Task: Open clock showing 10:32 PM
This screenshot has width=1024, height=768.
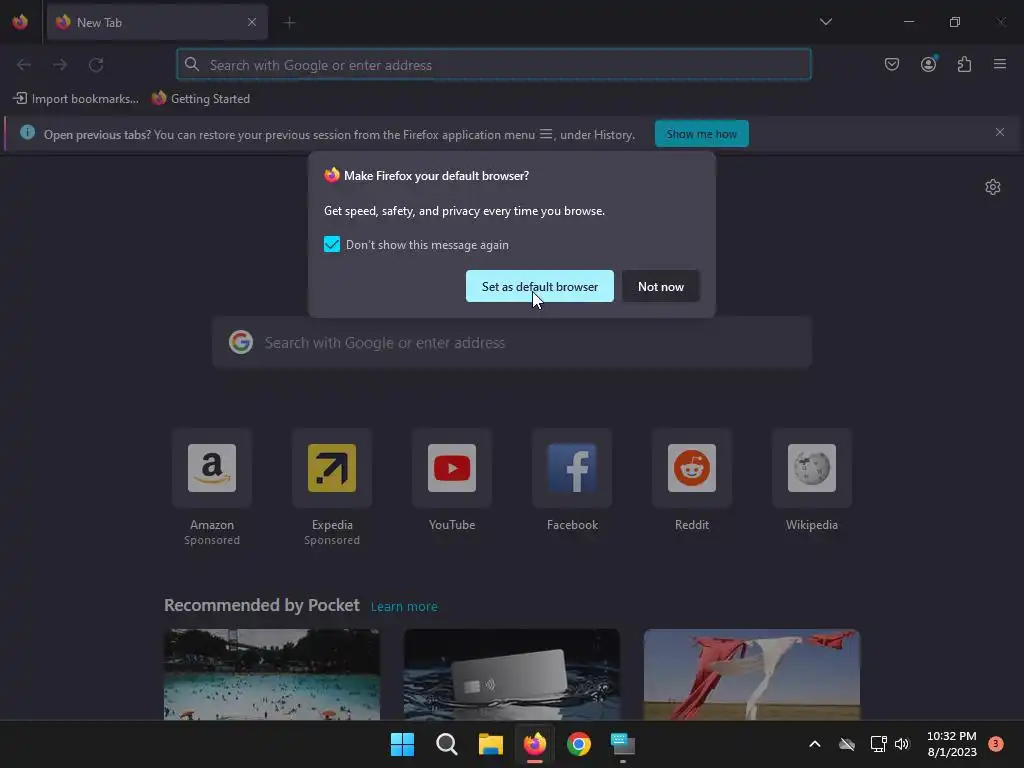Action: point(952,744)
